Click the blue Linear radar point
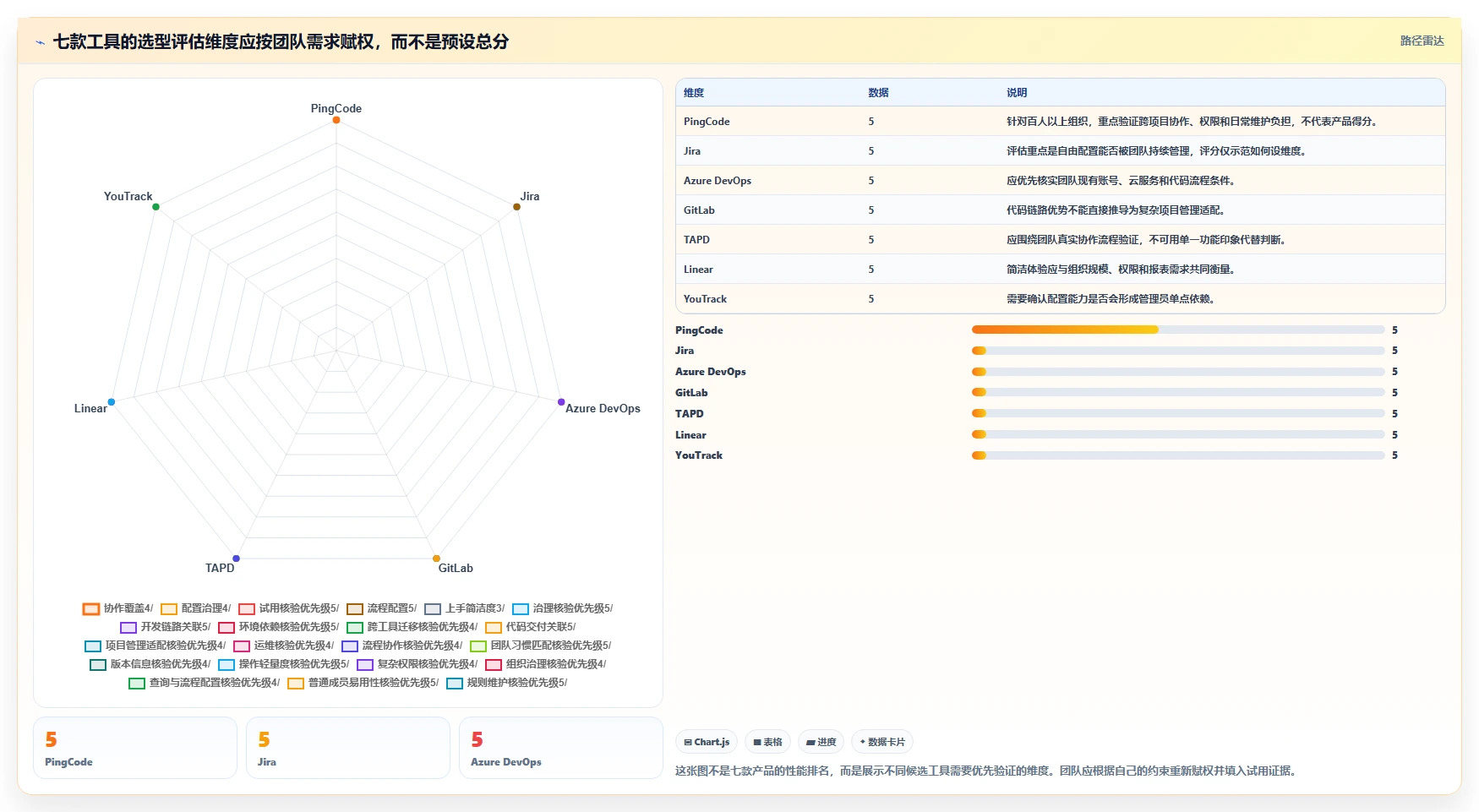Viewport: 1479px width, 812px height. pos(111,401)
